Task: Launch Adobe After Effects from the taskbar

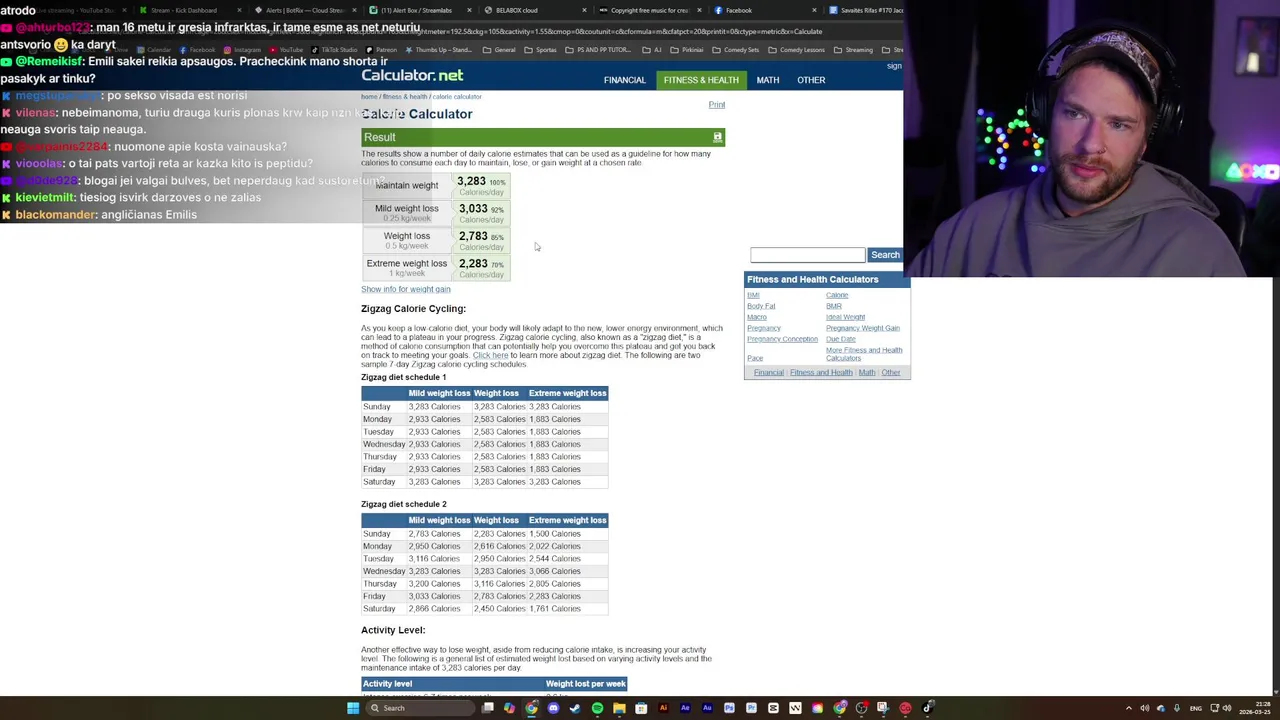Action: click(685, 708)
